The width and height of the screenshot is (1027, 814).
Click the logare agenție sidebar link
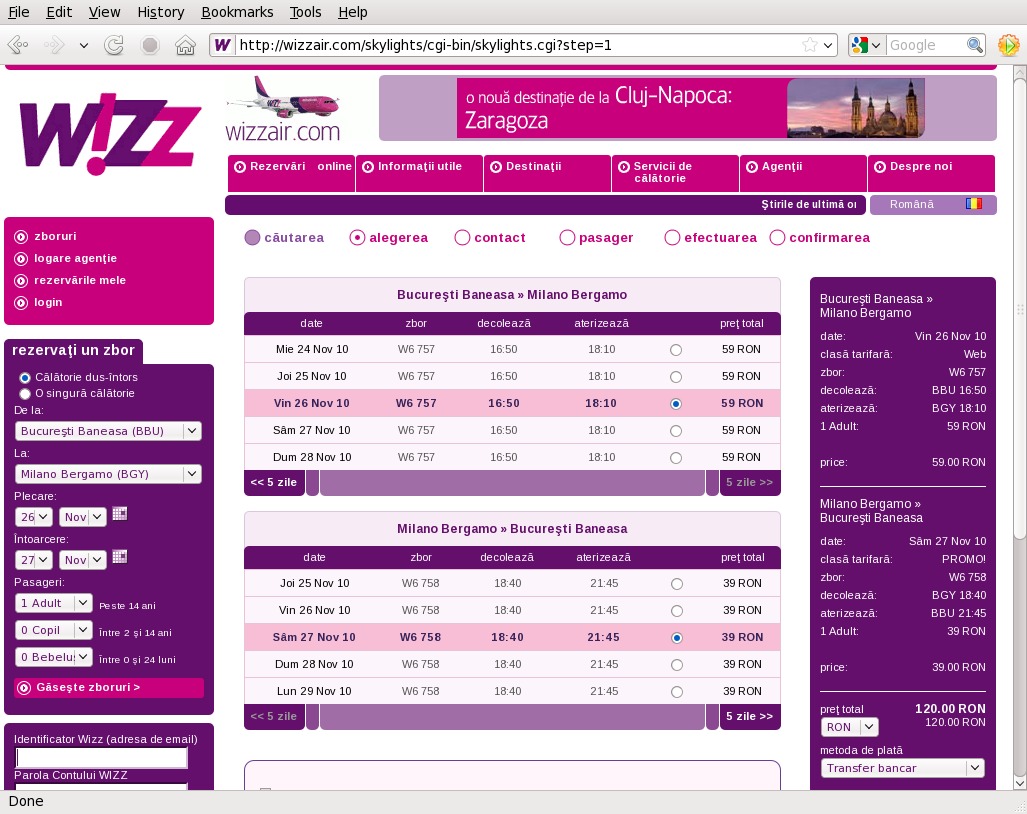[x=75, y=259]
